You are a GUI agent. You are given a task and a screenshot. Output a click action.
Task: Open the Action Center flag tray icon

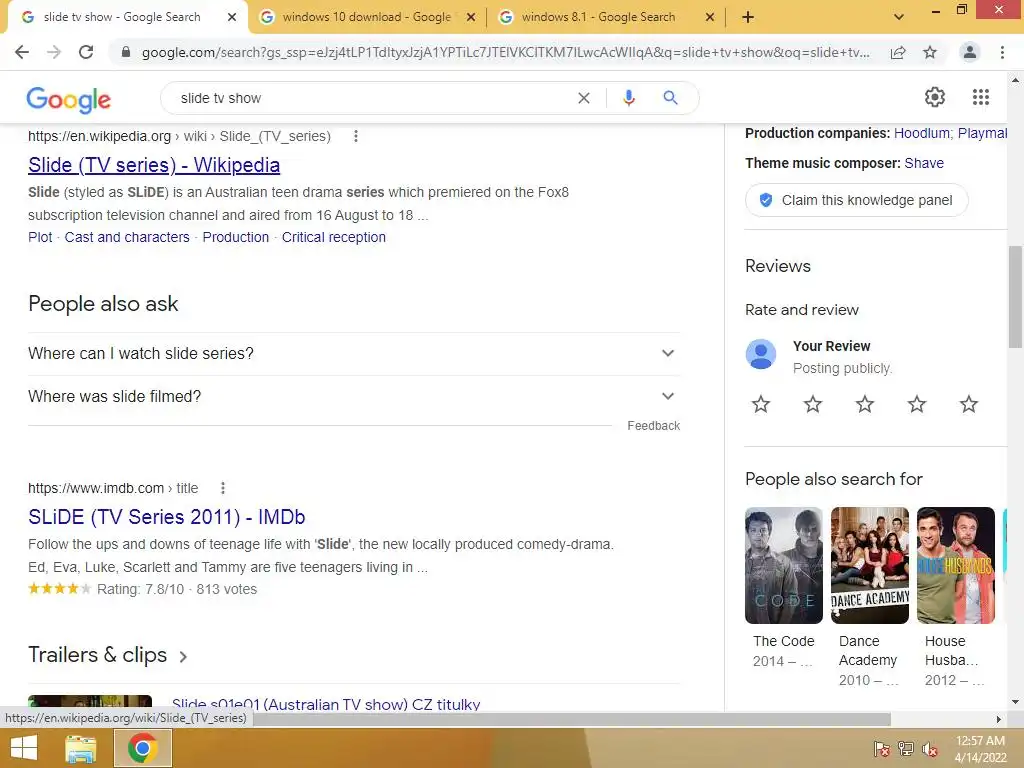coord(881,749)
